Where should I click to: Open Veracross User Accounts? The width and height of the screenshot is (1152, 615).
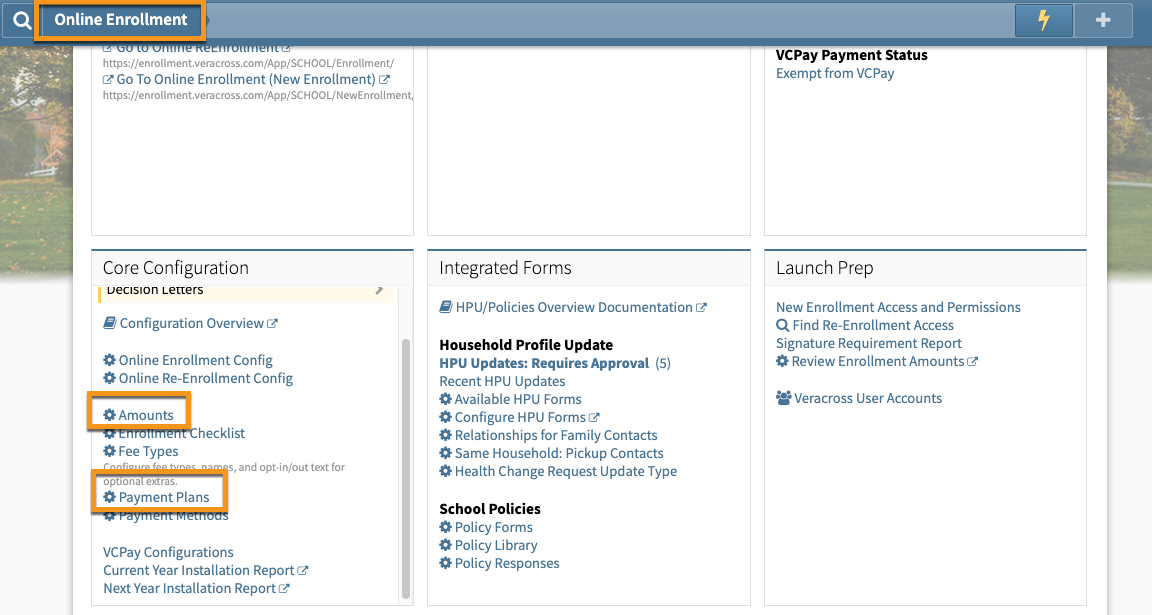tap(868, 398)
